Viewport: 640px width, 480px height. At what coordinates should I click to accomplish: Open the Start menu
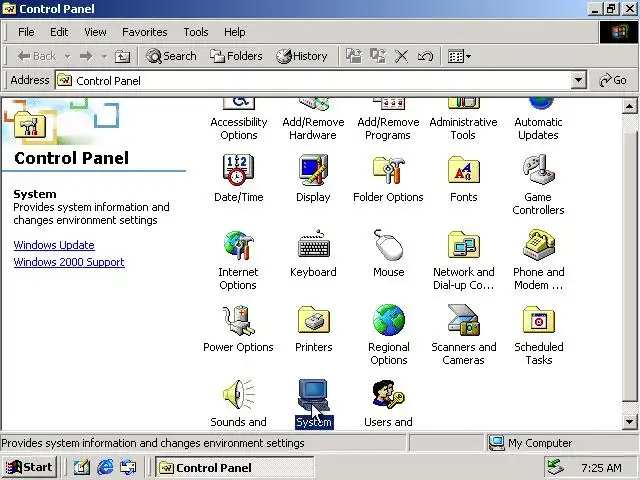coord(29,467)
